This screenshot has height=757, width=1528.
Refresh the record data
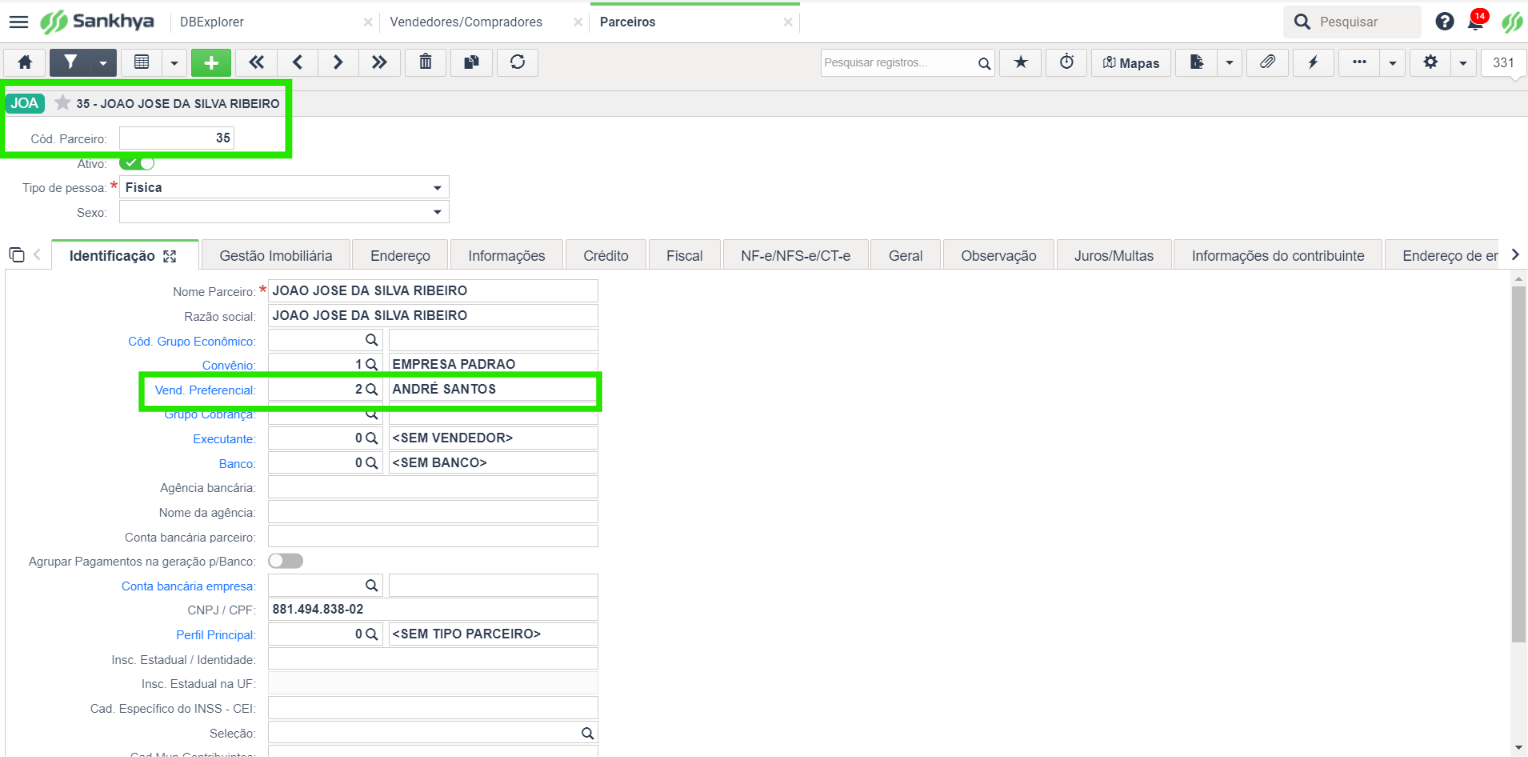517,62
